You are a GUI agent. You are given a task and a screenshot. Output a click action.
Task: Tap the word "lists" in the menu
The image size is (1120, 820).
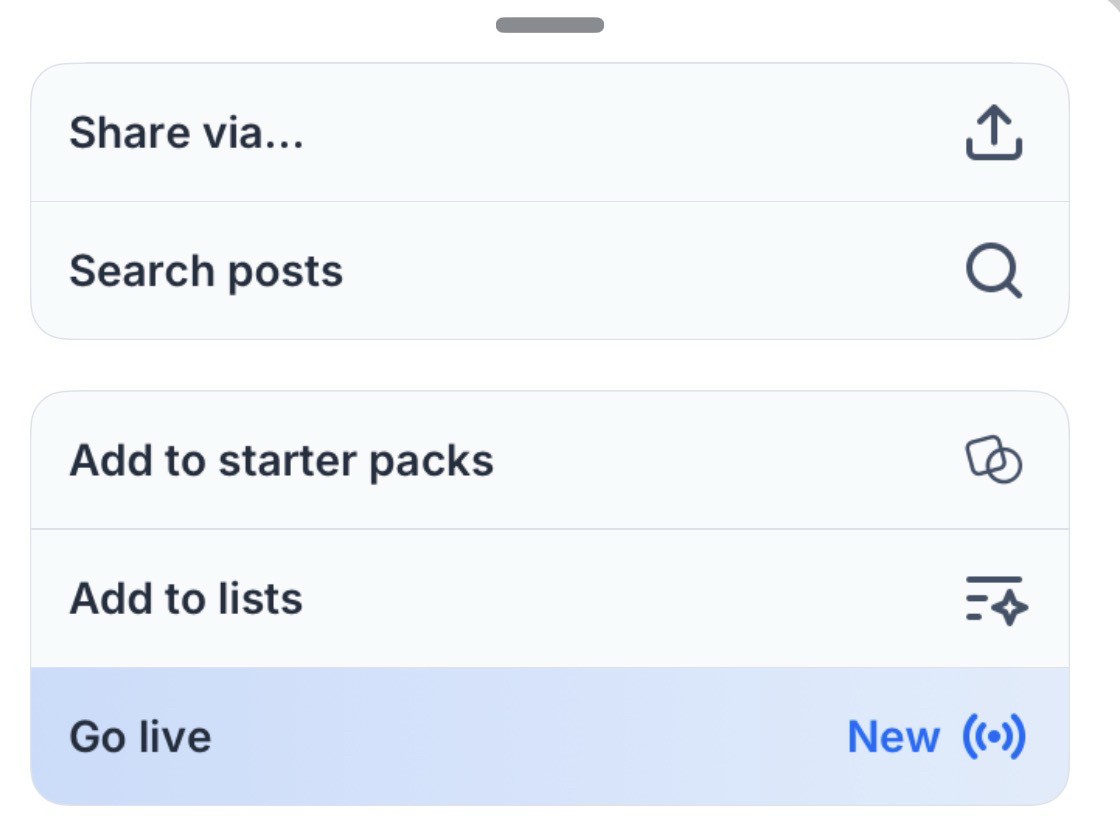pos(260,599)
